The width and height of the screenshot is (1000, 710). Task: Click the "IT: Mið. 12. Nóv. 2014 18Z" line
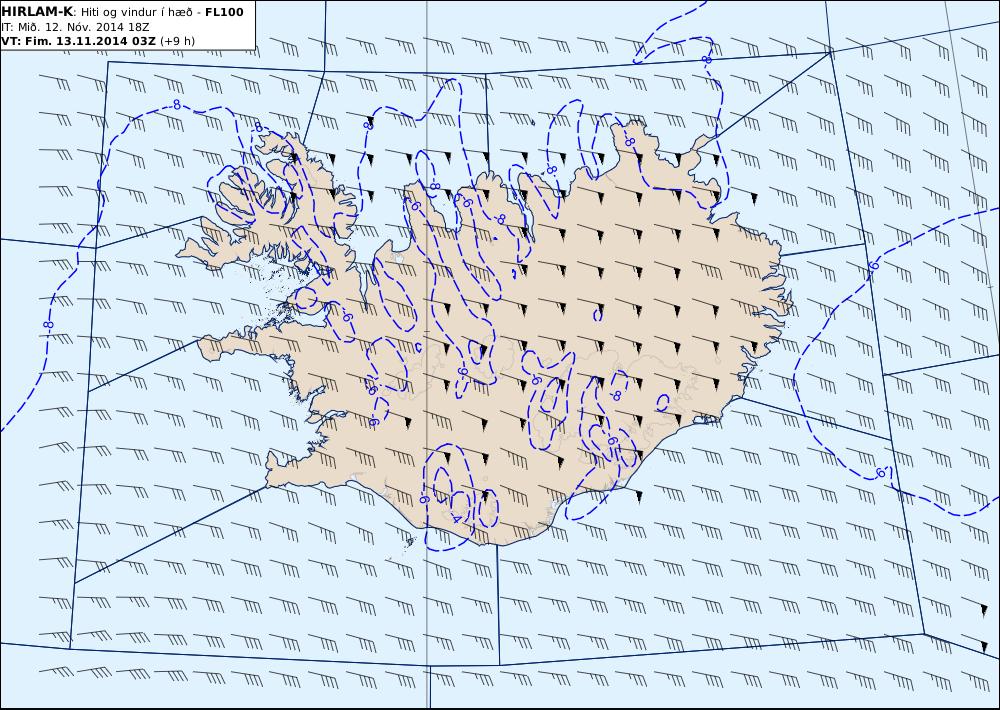75,27
